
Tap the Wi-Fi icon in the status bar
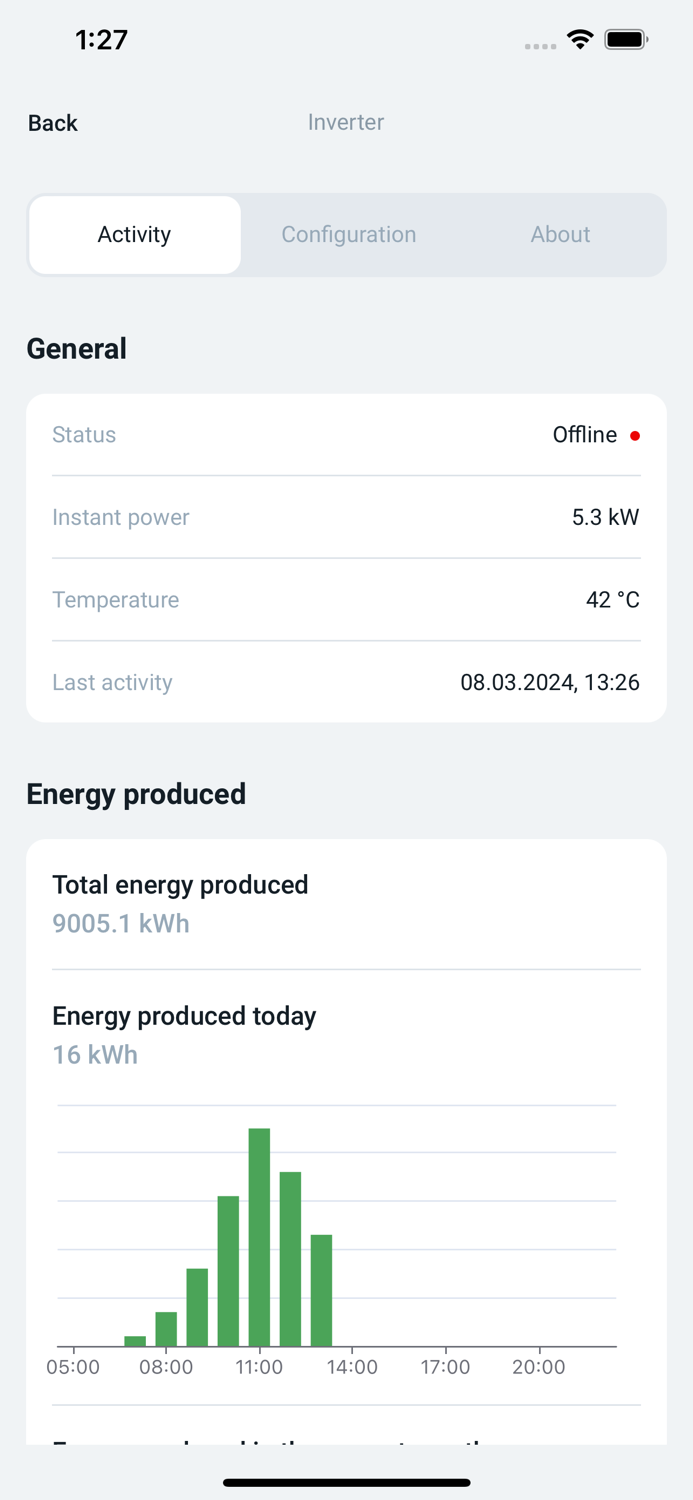point(580,39)
